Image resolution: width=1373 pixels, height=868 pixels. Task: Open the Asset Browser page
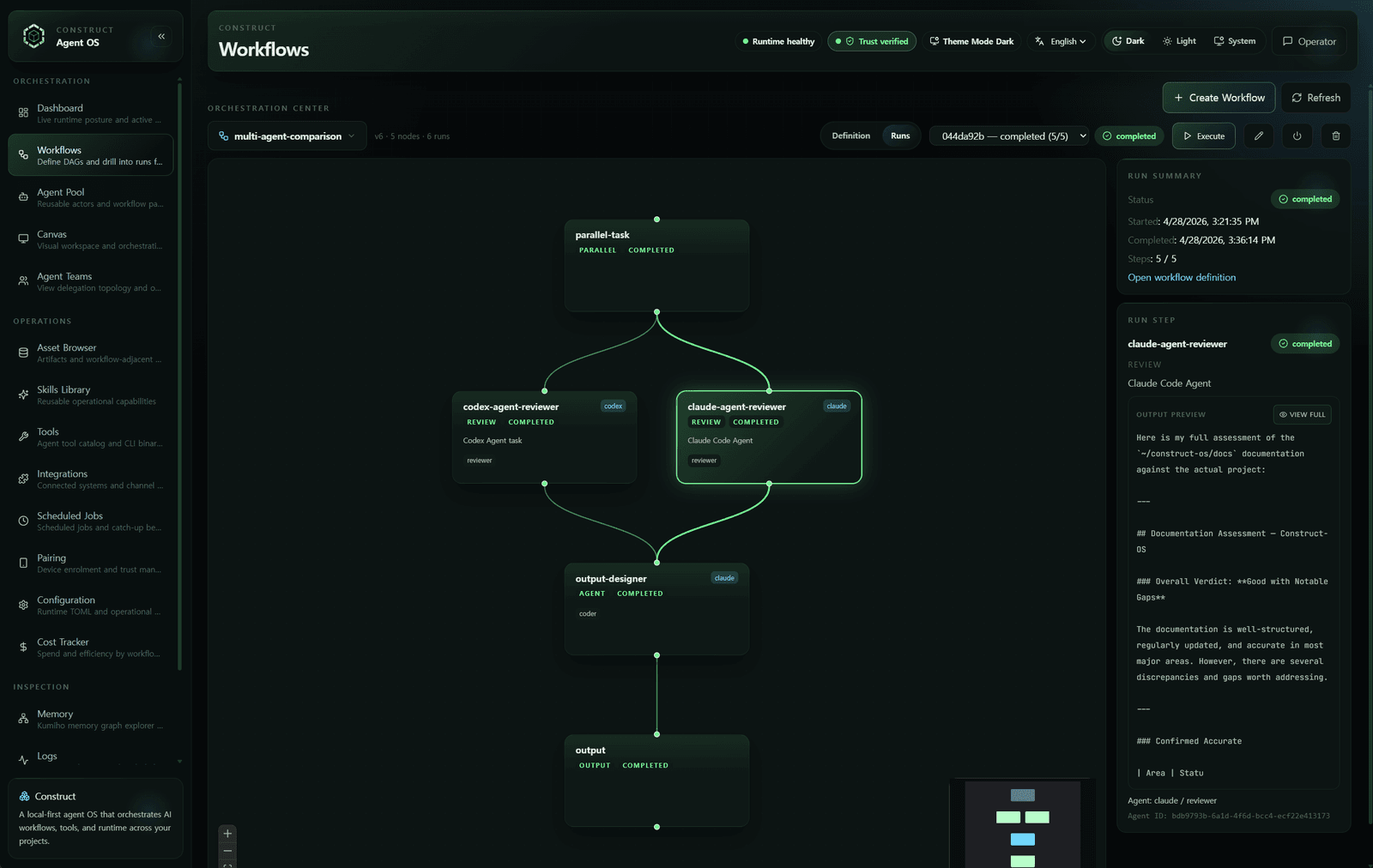[x=91, y=353]
